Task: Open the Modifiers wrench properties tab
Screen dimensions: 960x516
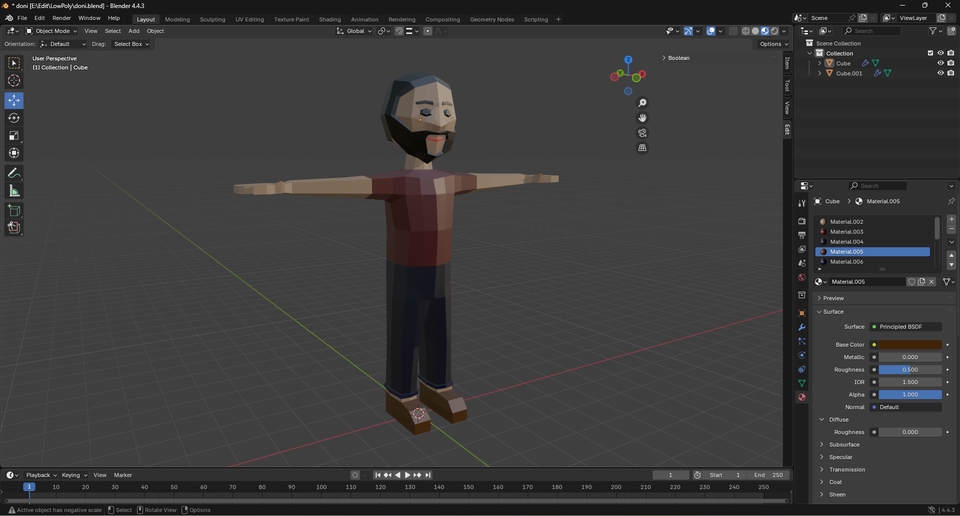Action: (801, 327)
